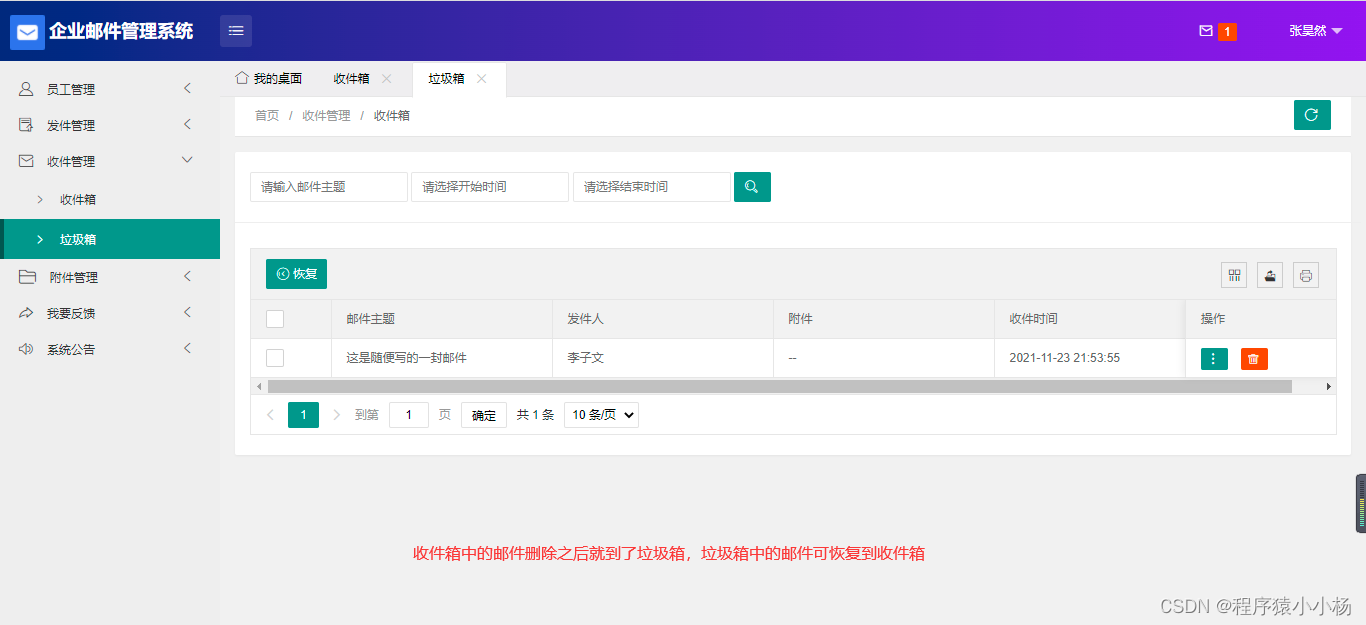Toggle the select-all checkbox in table header
This screenshot has width=1366, height=625.
(x=275, y=319)
